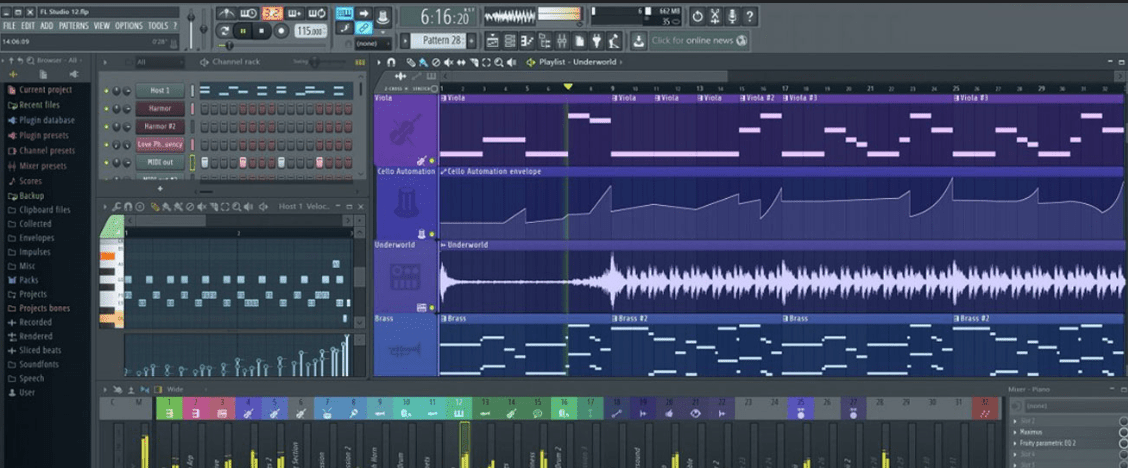Select the magnet snap icon in Playlist
The height and width of the screenshot is (468, 1128).
click(391, 63)
